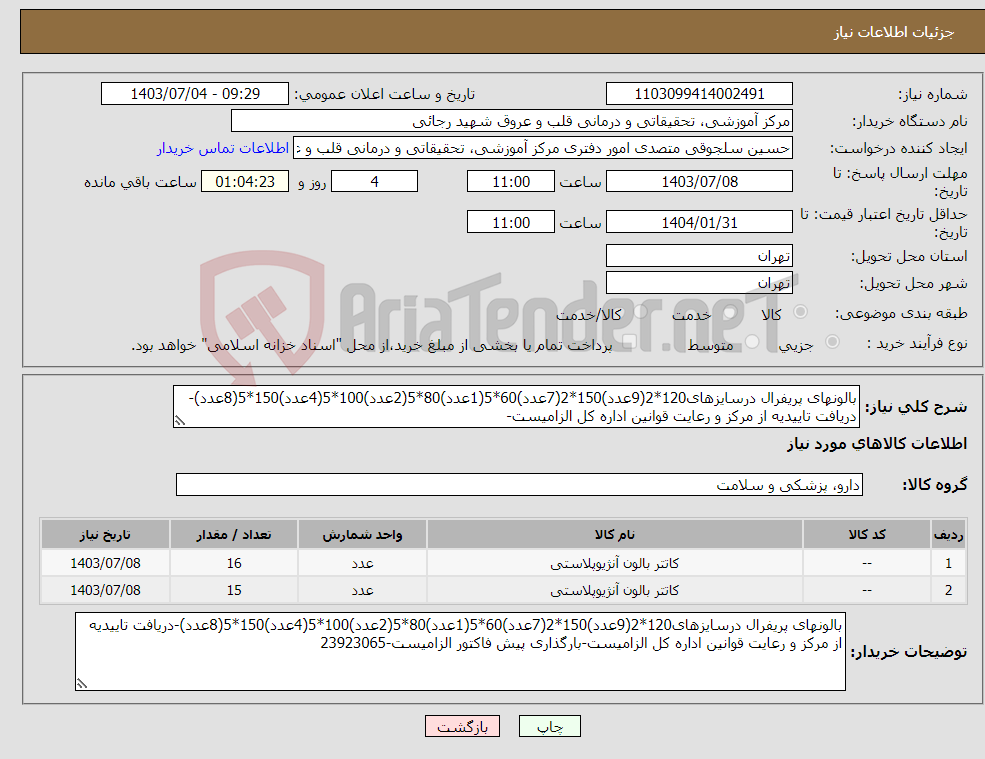
Task: Click the چاپ print button
Action: coord(550,727)
